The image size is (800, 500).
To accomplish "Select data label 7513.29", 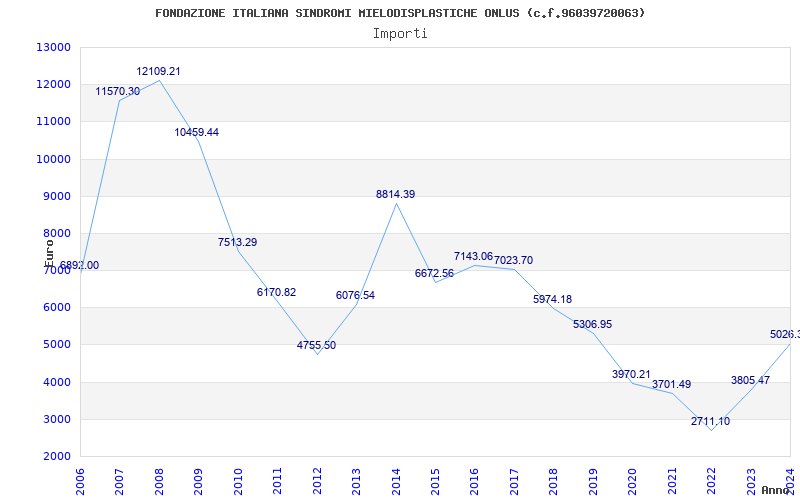I will click(238, 242).
